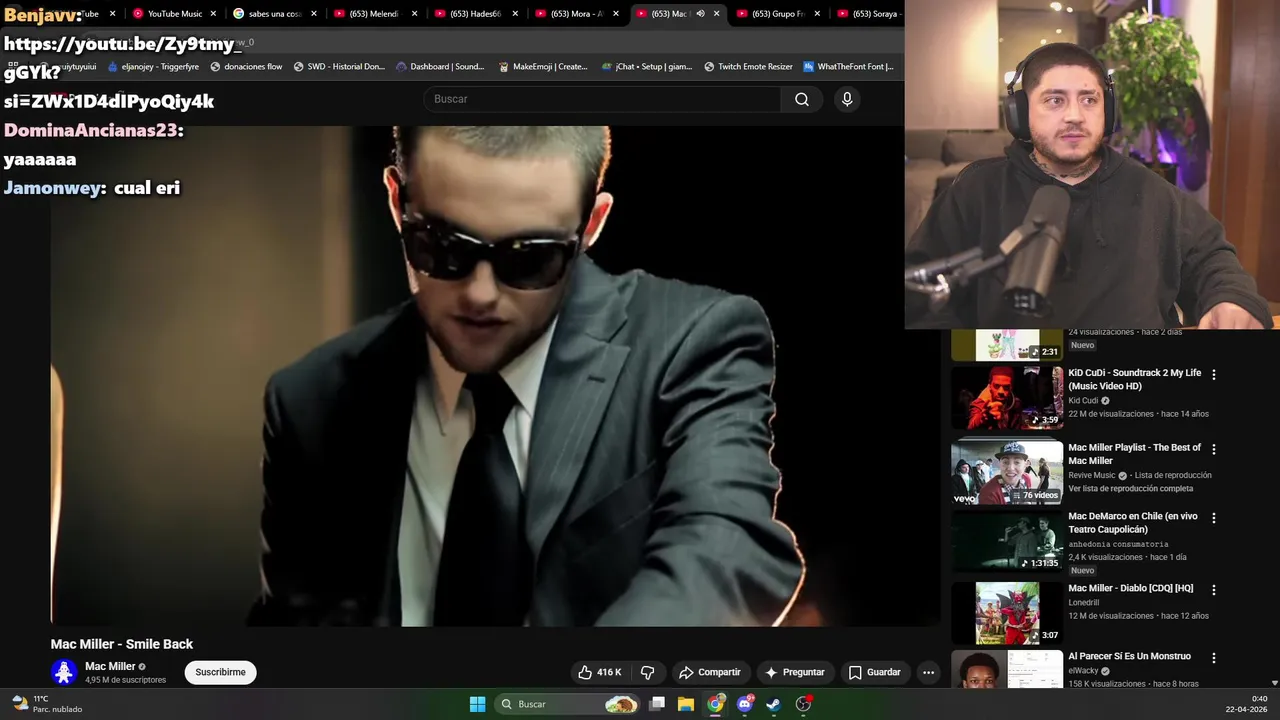Screen dimensions: 1280x720
Task: Open MakeEmoji | Create... bookmark
Action: click(543, 67)
